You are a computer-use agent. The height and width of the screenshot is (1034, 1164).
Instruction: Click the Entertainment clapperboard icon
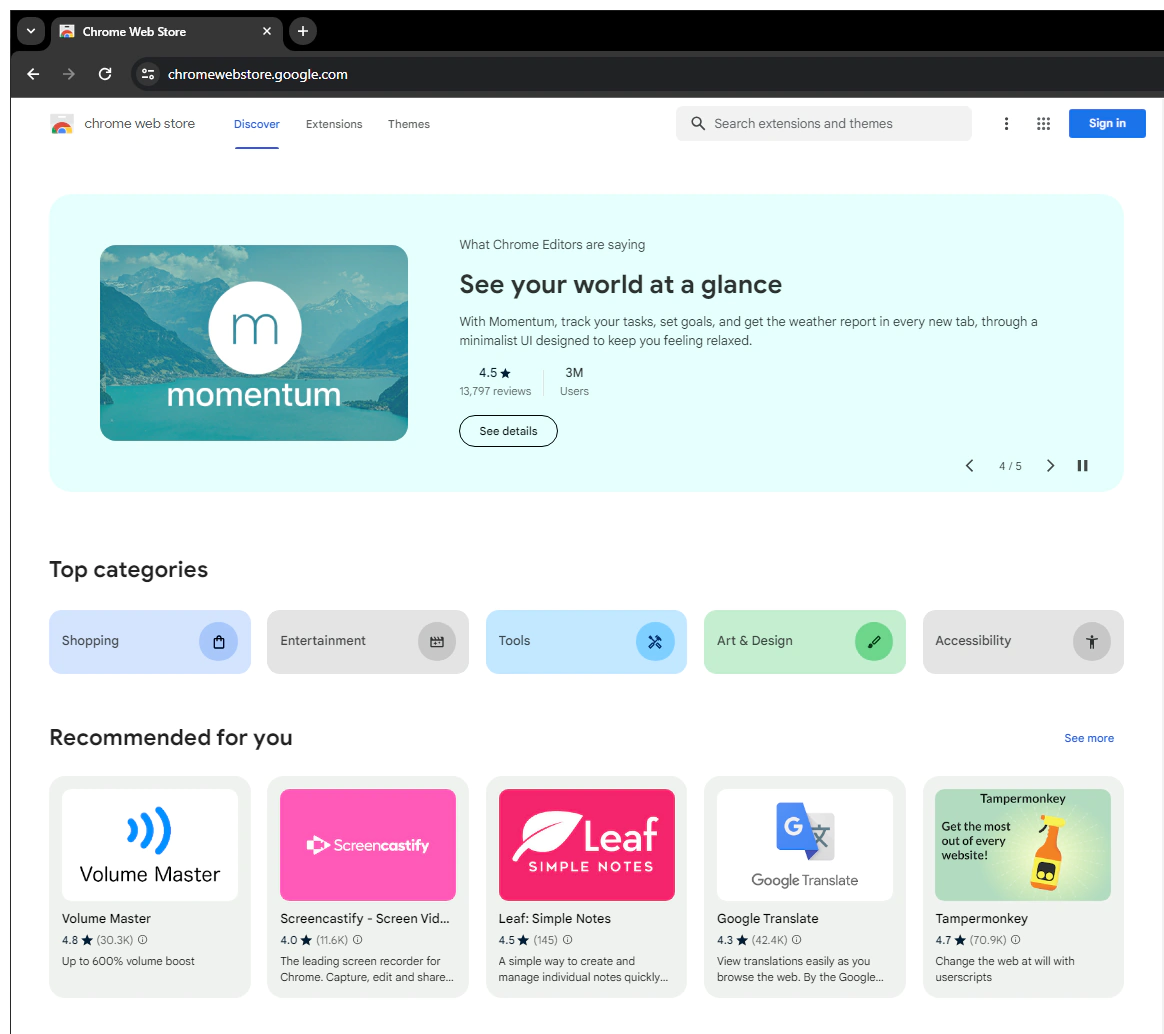tap(437, 642)
